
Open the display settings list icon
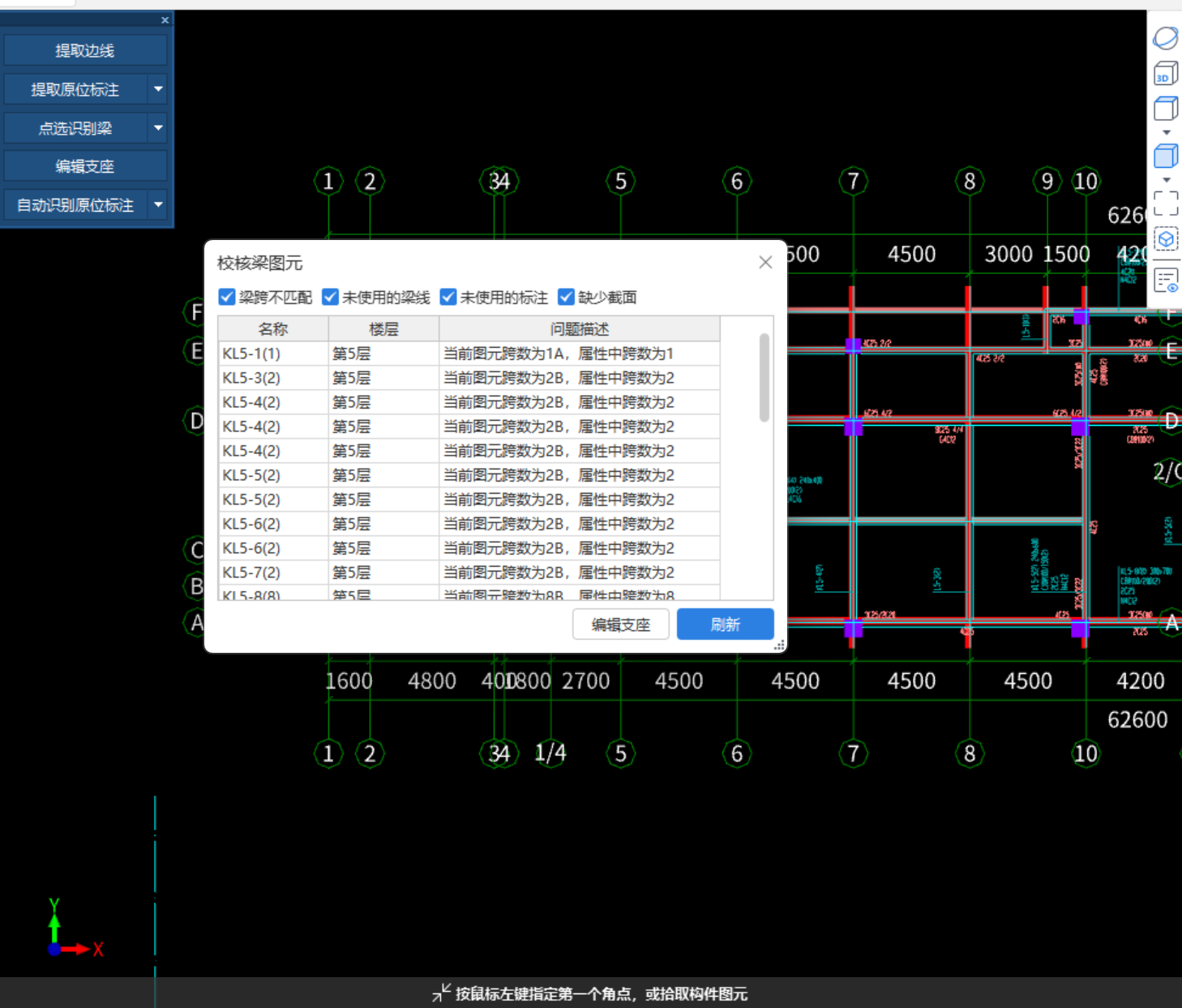click(1166, 281)
